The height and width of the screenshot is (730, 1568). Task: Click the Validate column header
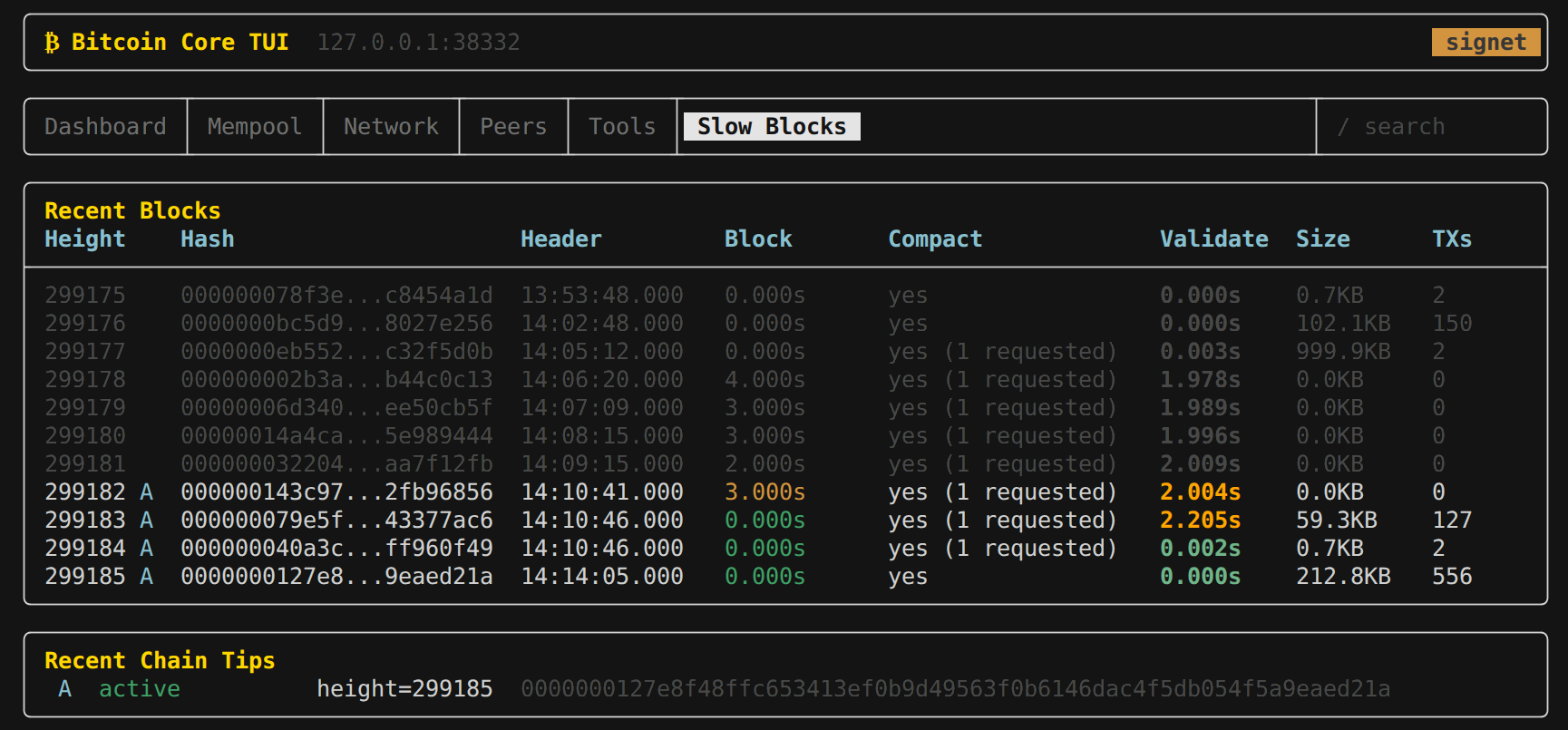[x=1213, y=239]
